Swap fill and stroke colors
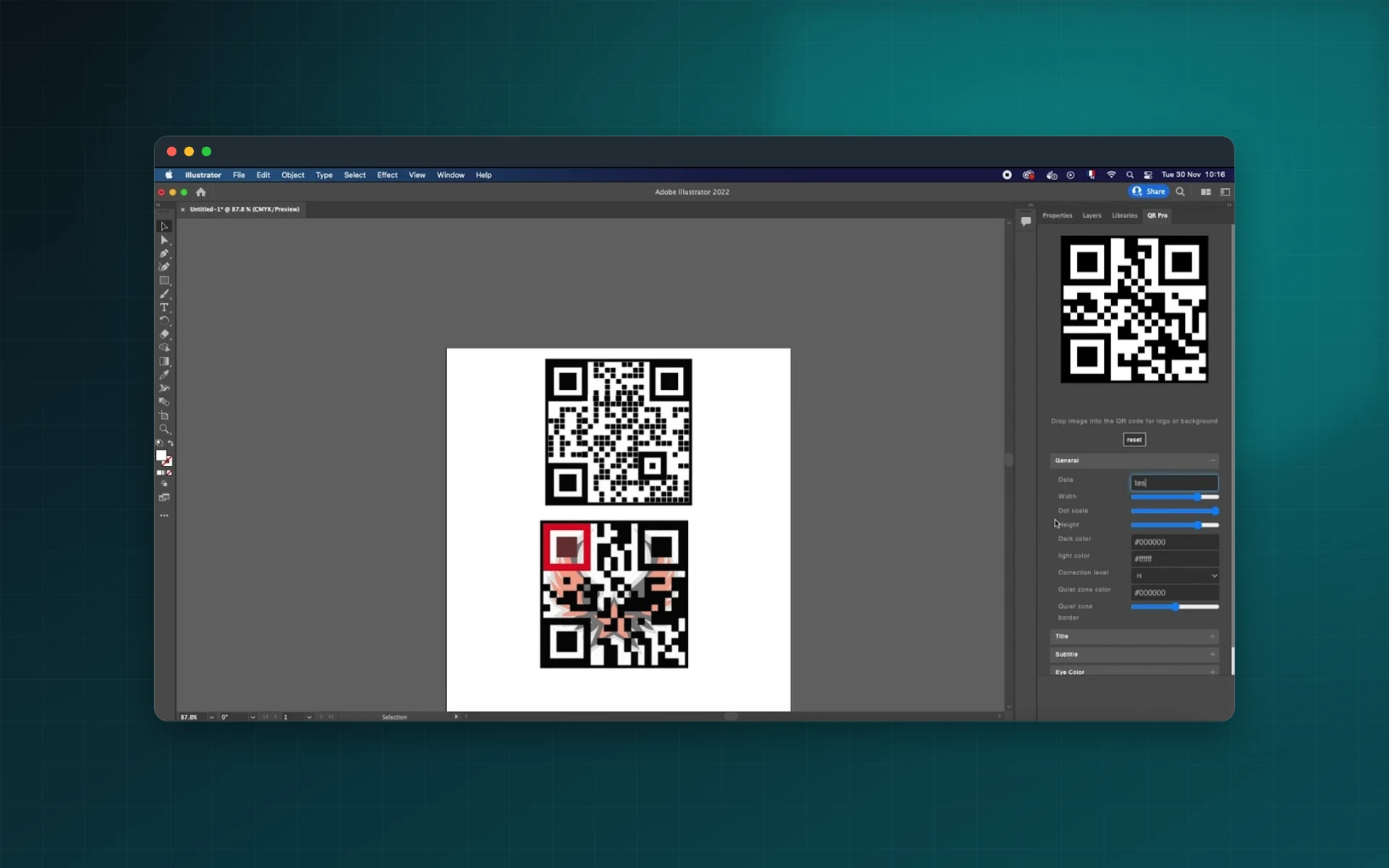The height and width of the screenshot is (868, 1389). 171,443
